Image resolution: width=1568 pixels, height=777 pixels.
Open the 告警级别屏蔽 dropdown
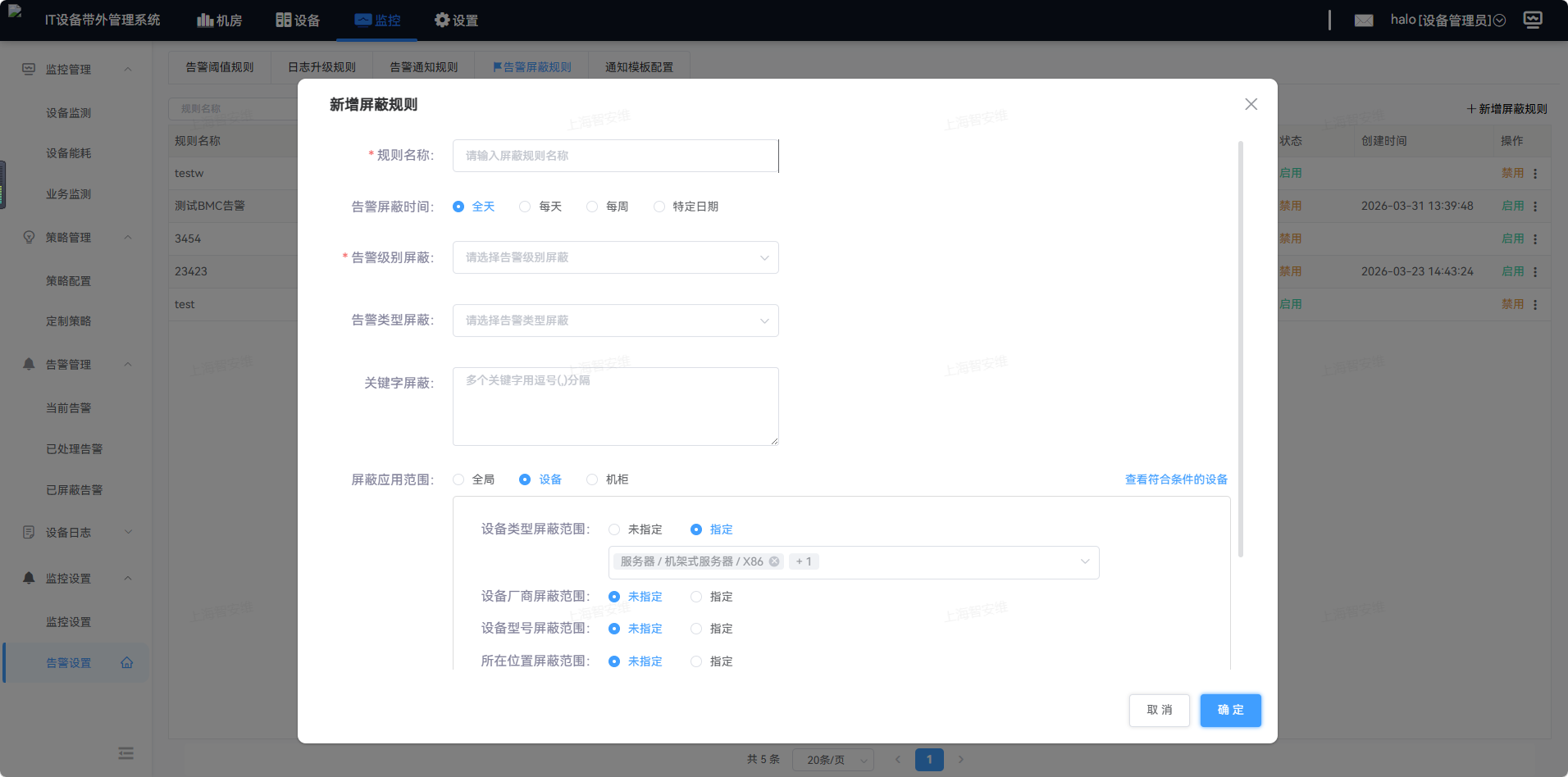click(x=615, y=257)
